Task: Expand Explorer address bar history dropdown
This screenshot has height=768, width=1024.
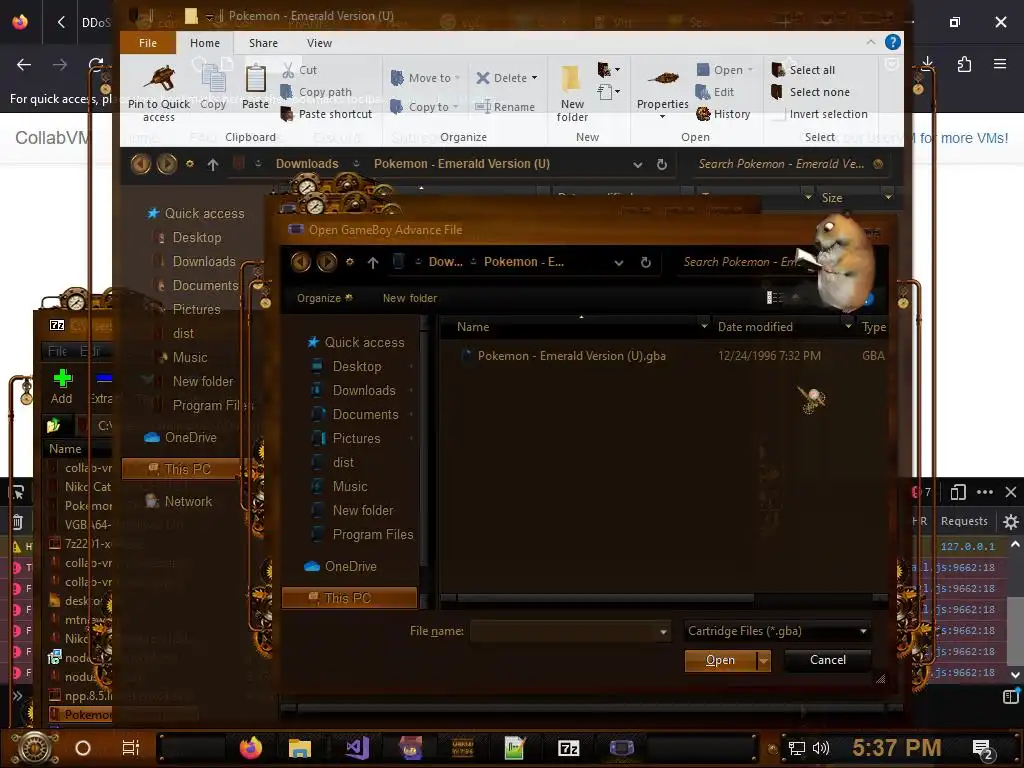Action: tap(637, 165)
